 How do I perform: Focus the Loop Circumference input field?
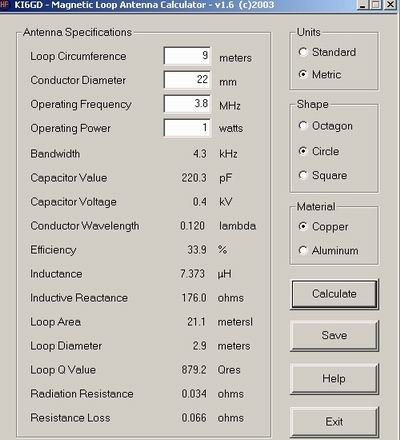[187, 56]
